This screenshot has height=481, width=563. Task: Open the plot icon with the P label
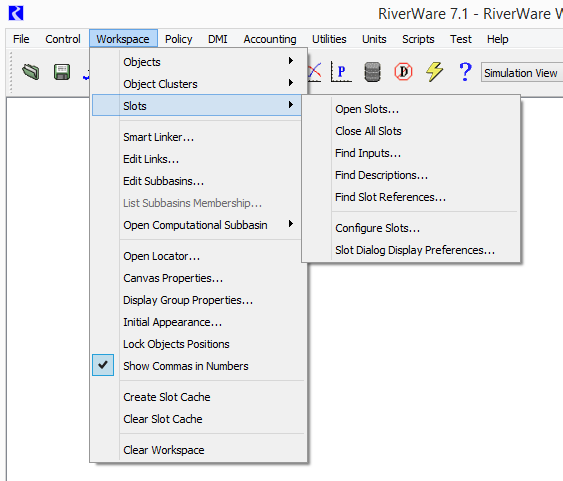pyautogui.click(x=341, y=72)
